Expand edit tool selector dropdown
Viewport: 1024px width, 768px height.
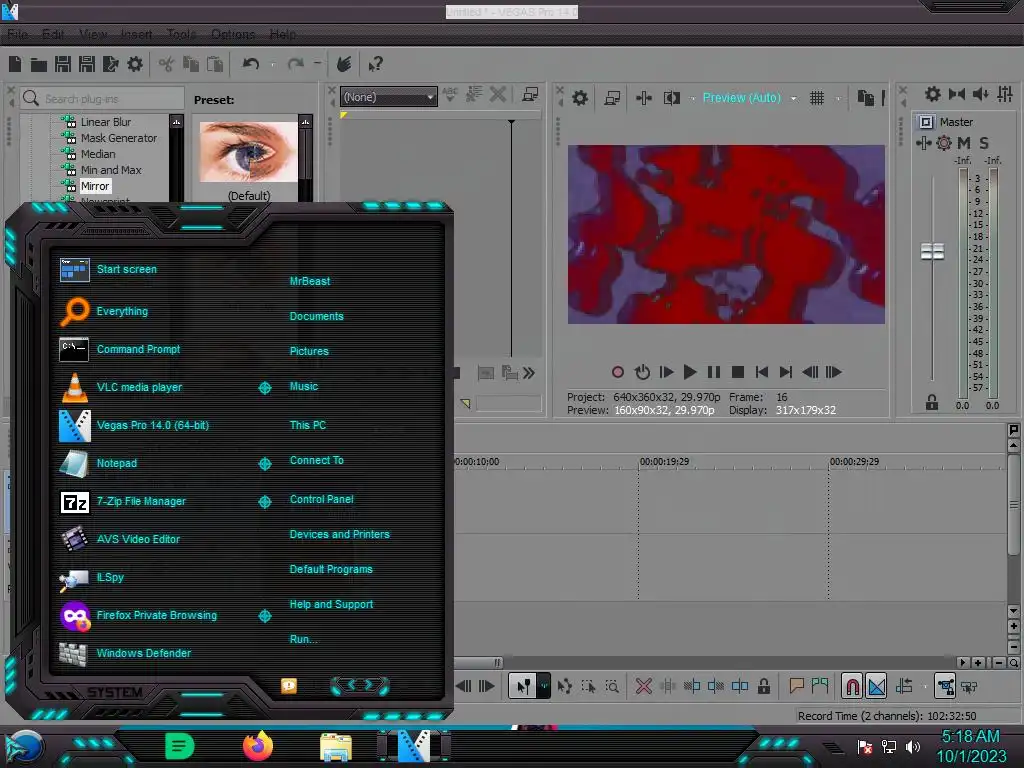(x=543, y=686)
